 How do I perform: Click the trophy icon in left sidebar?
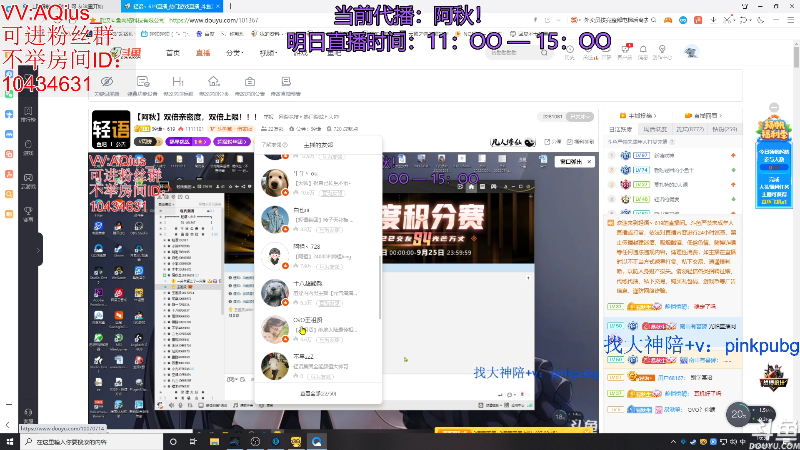(28, 213)
